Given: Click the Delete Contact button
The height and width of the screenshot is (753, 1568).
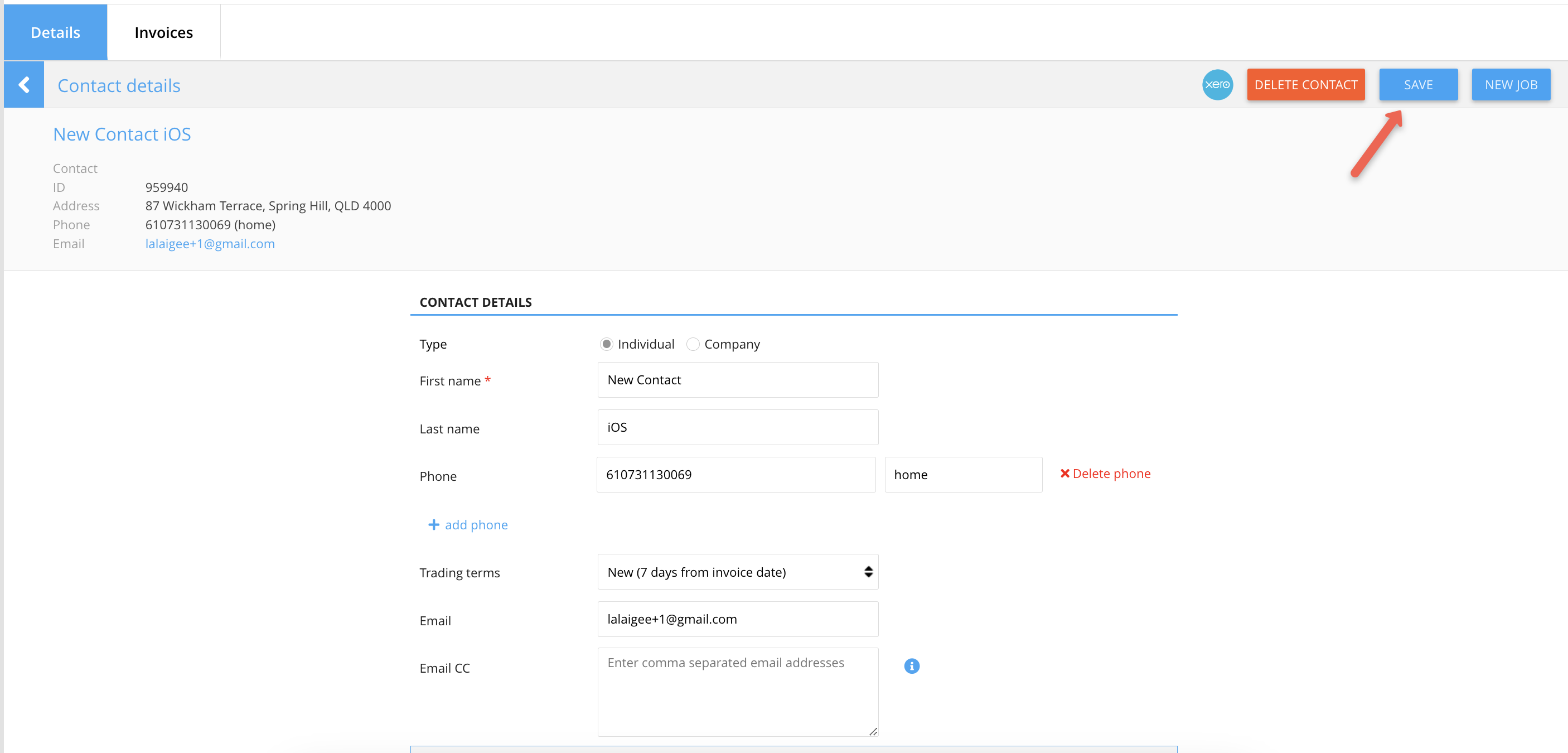Looking at the screenshot, I should point(1305,85).
